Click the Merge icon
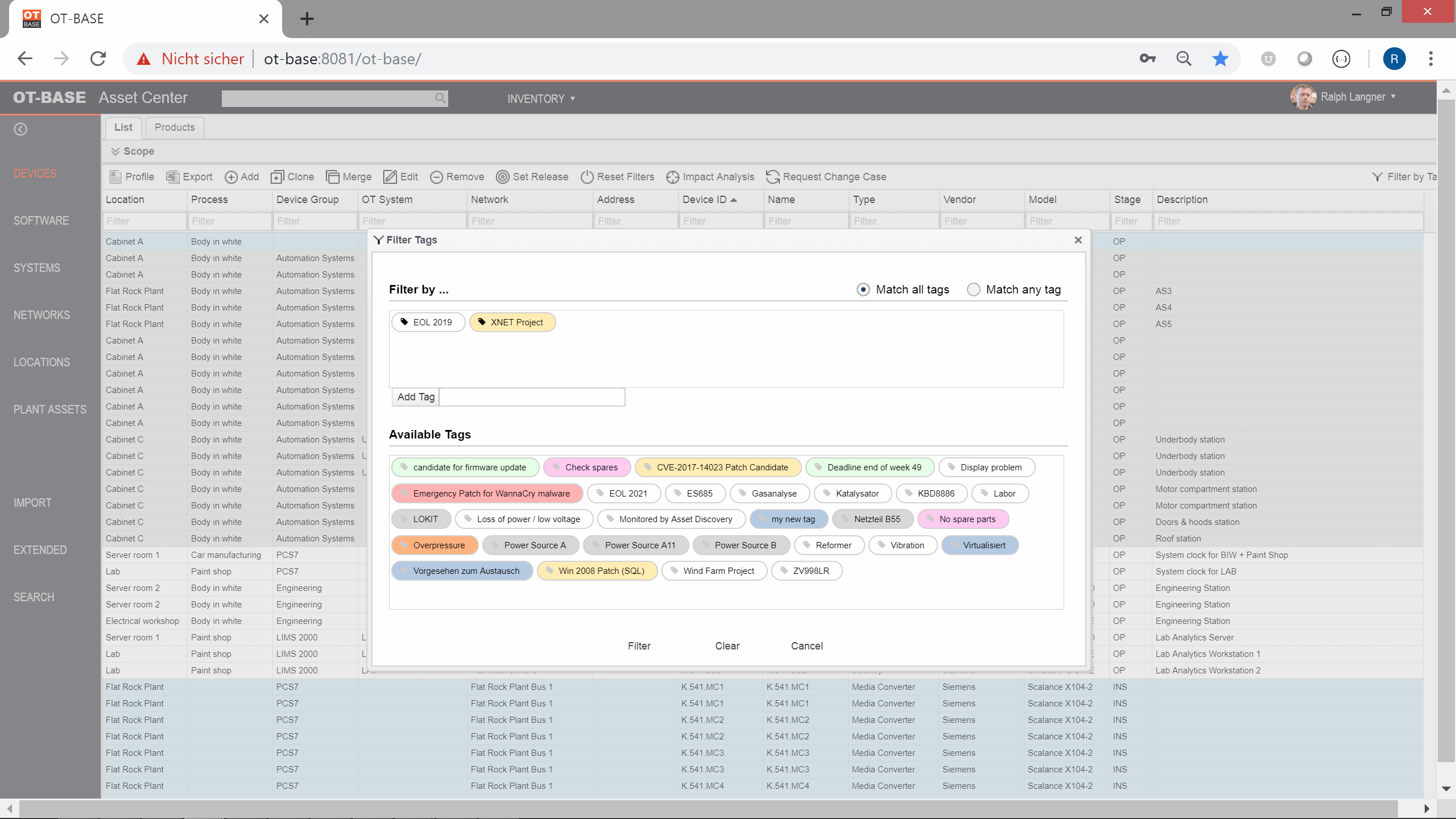Viewport: 1456px width, 819px height. pyautogui.click(x=332, y=177)
